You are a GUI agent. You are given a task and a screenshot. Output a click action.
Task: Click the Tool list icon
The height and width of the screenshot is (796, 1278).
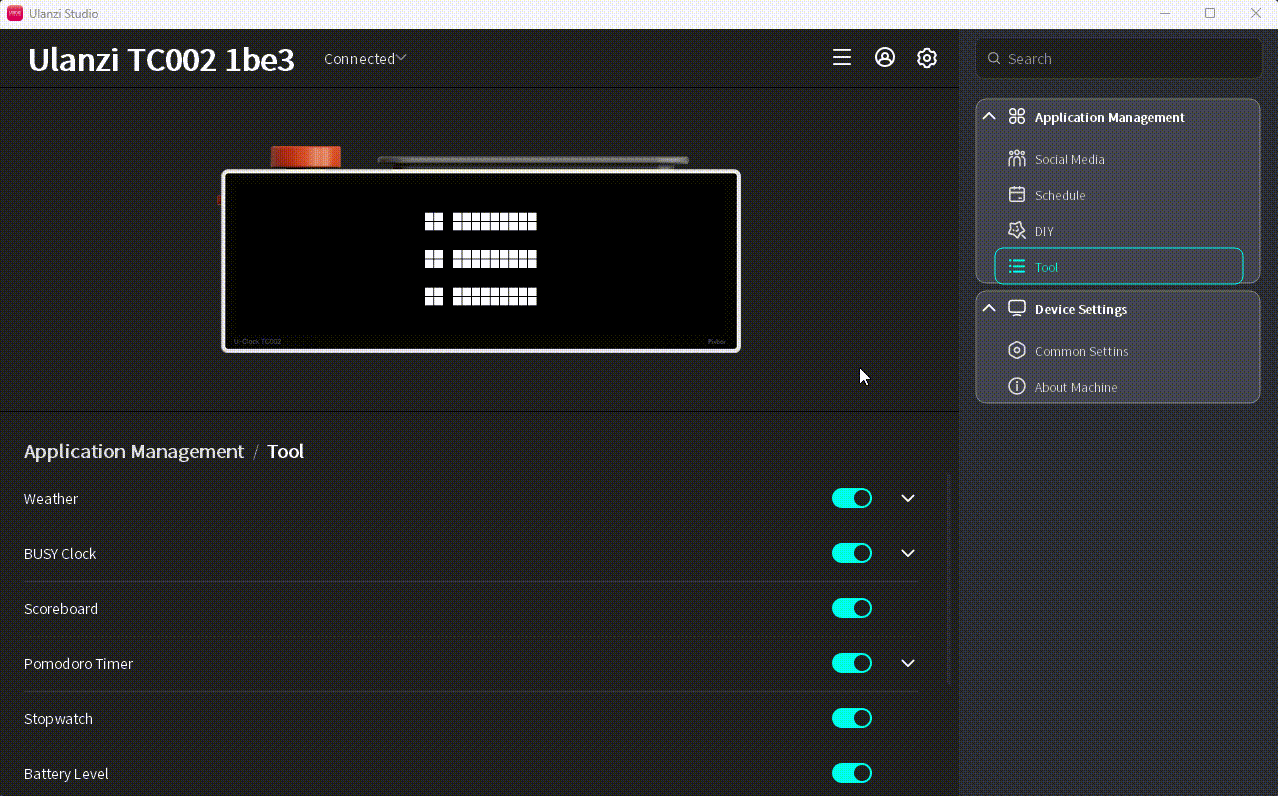(1017, 267)
